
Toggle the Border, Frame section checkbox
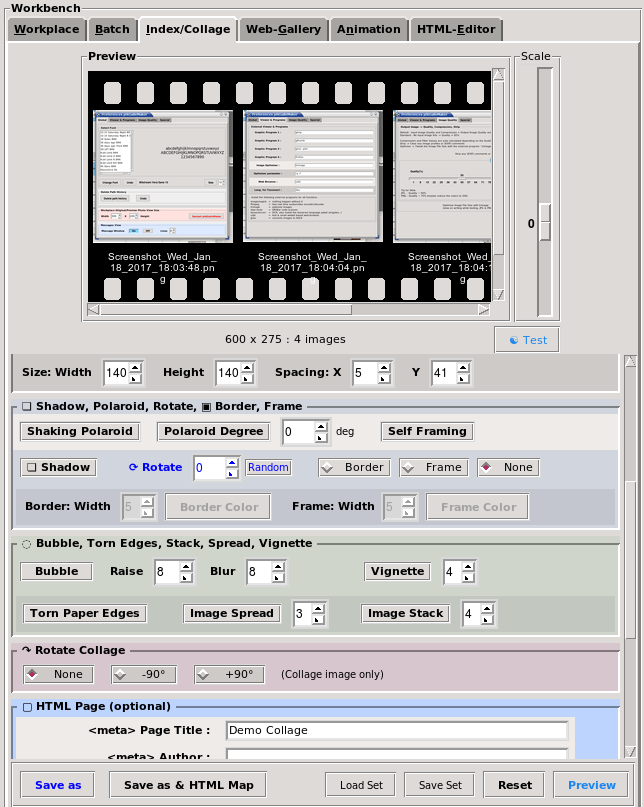(206, 407)
